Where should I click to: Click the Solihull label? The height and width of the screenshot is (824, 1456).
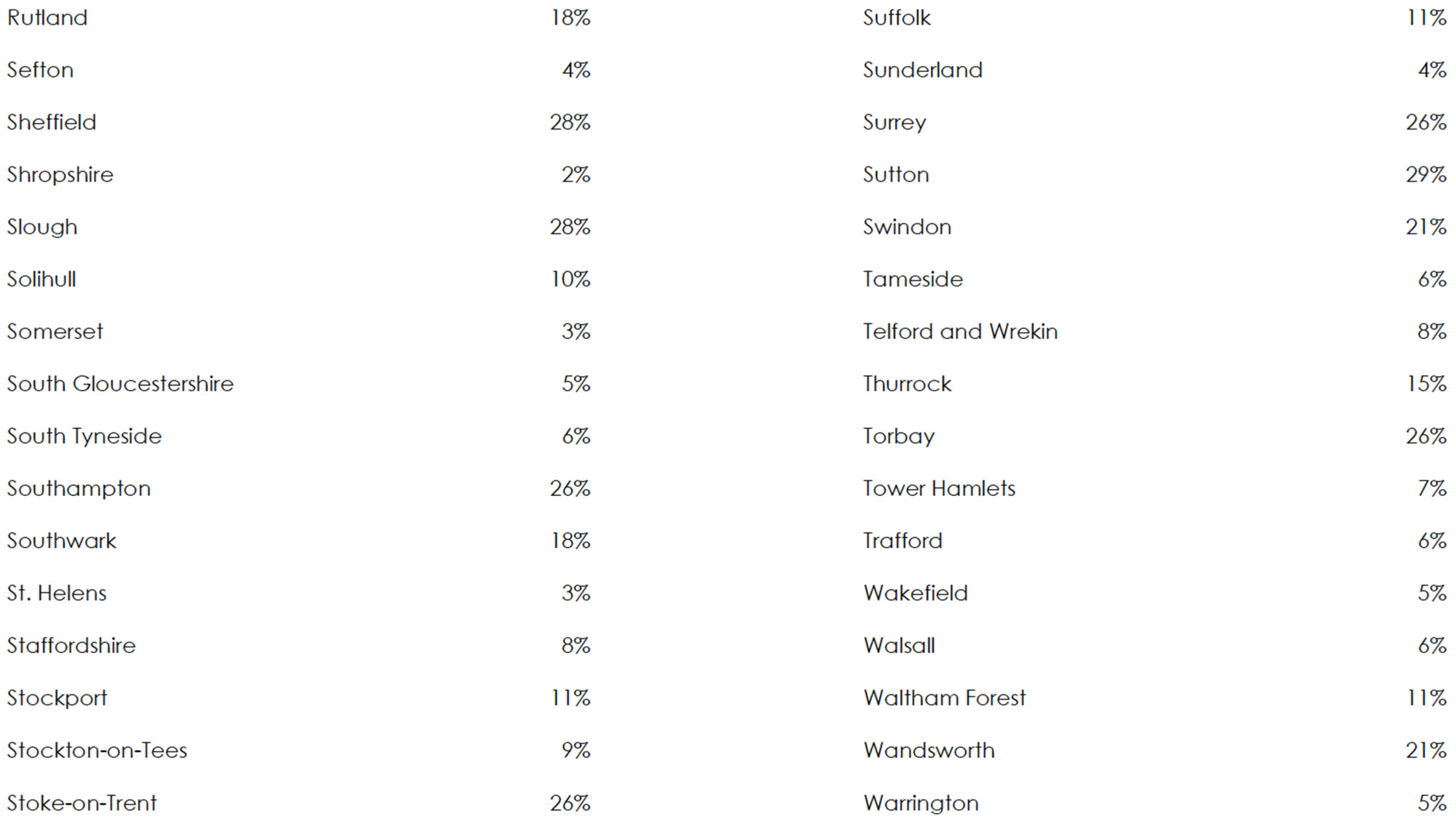41,279
